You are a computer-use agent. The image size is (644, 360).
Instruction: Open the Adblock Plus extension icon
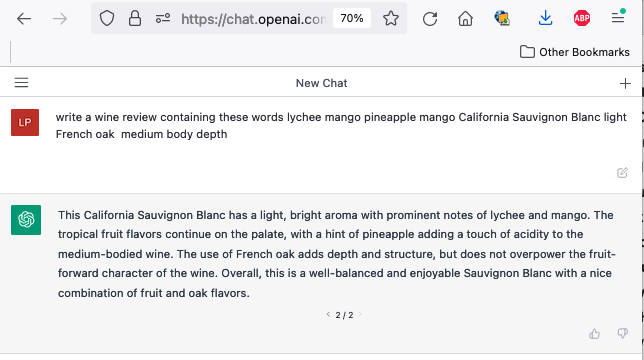coord(582,18)
